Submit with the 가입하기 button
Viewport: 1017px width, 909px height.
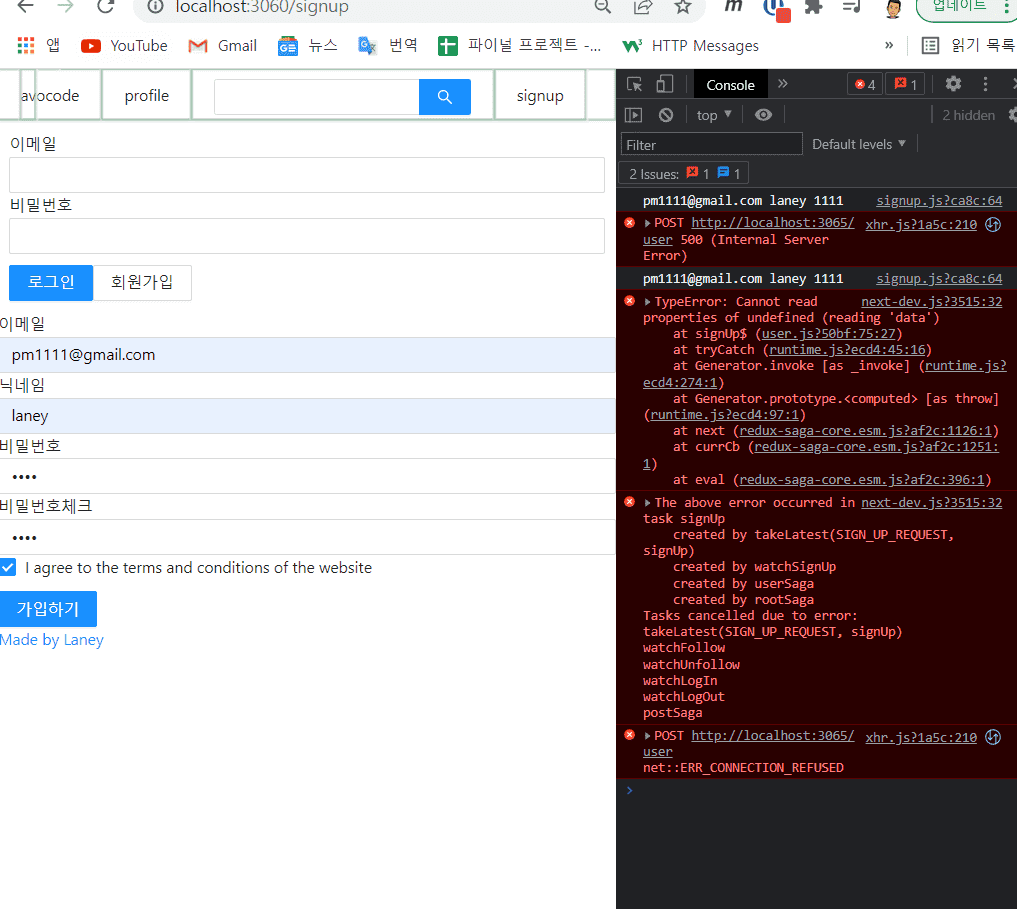(48, 609)
